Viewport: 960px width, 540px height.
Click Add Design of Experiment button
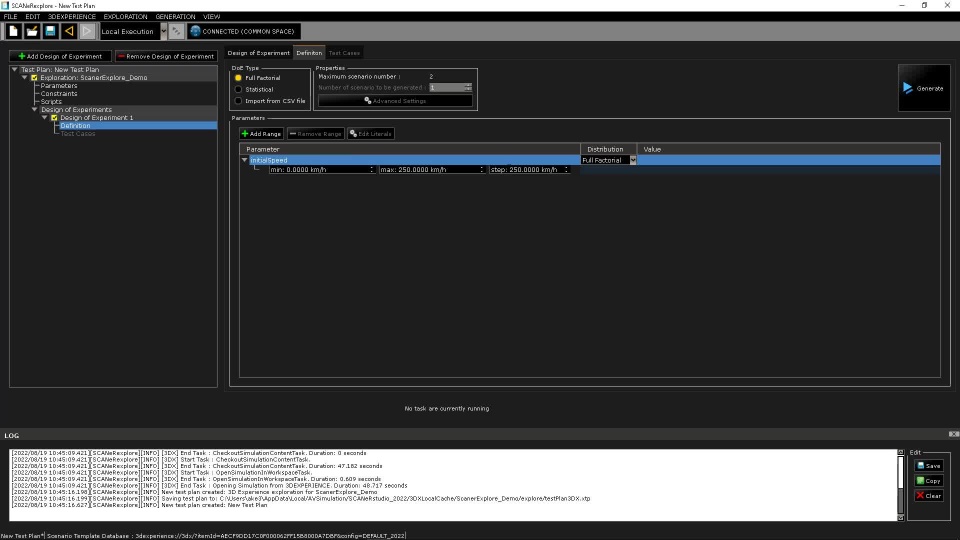60,56
